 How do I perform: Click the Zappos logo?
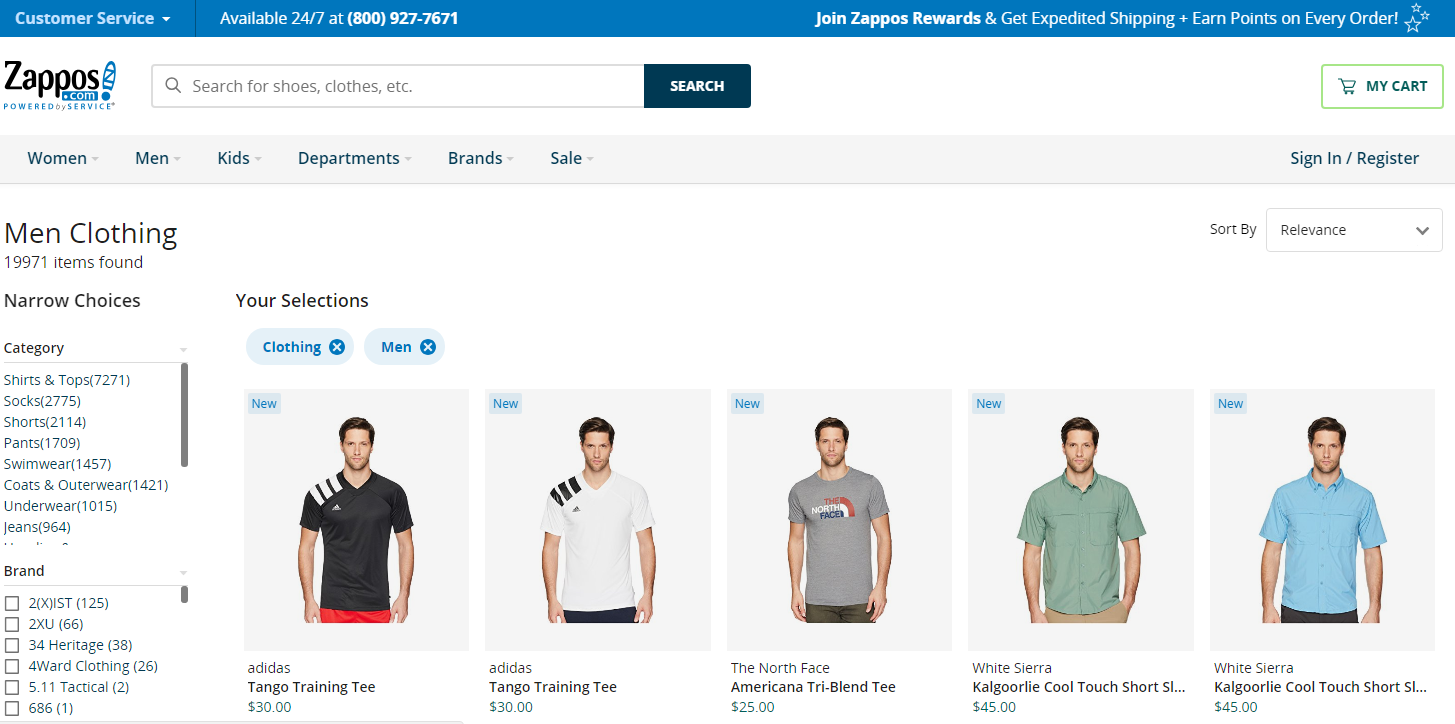(x=59, y=84)
